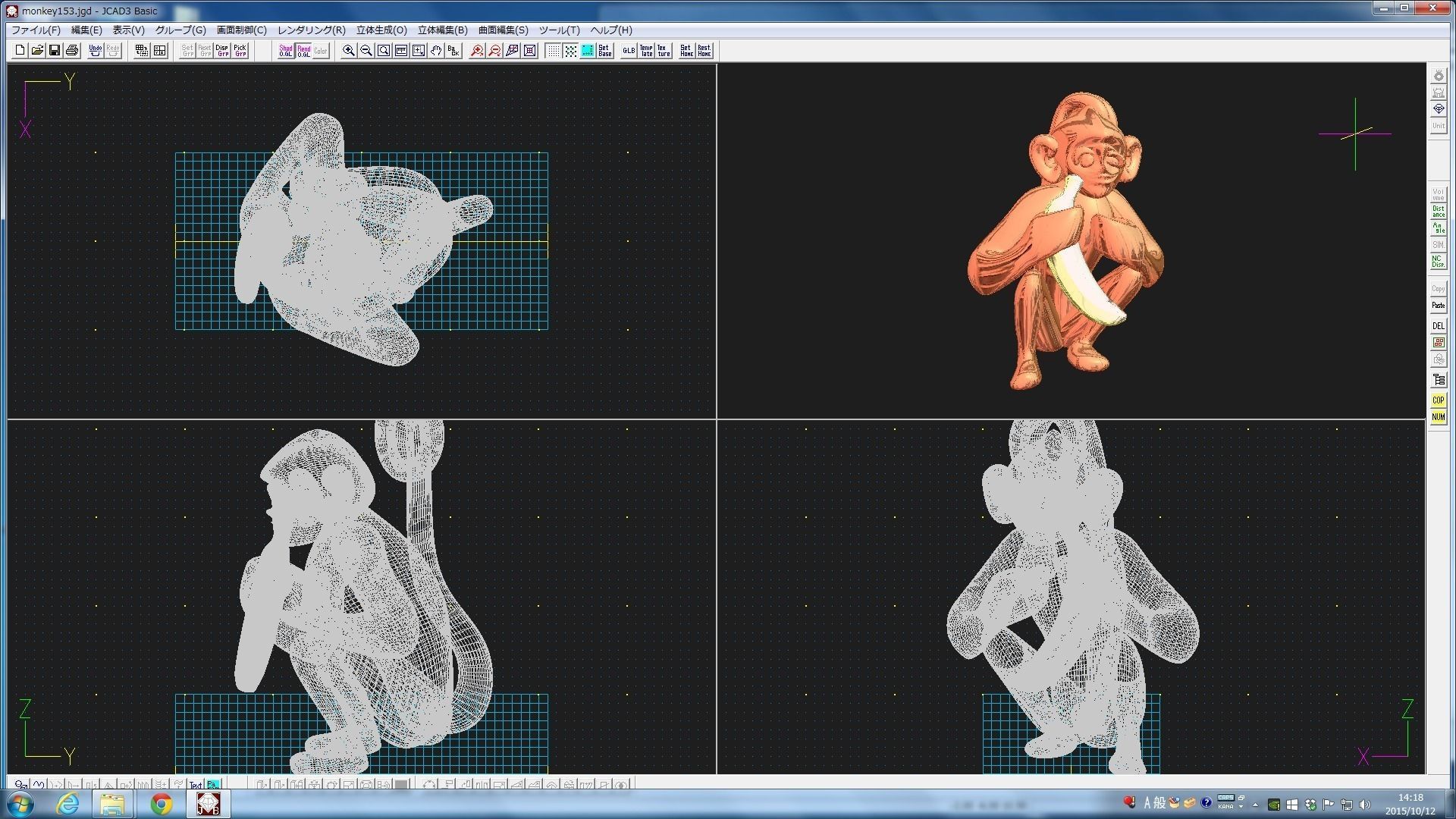Activate Shad O.GL shading mode
Screen dimensions: 1456x819
pyautogui.click(x=286, y=51)
